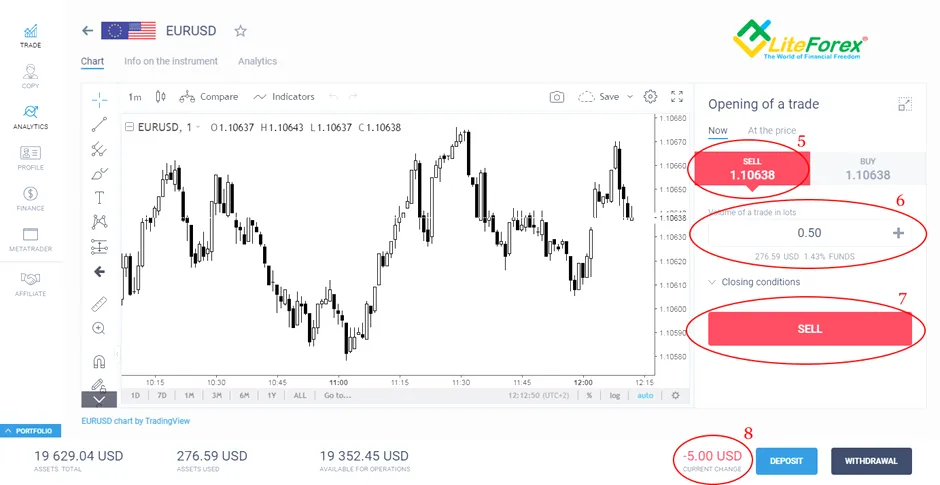Open the 1m timeframe selector

[x=135, y=97]
